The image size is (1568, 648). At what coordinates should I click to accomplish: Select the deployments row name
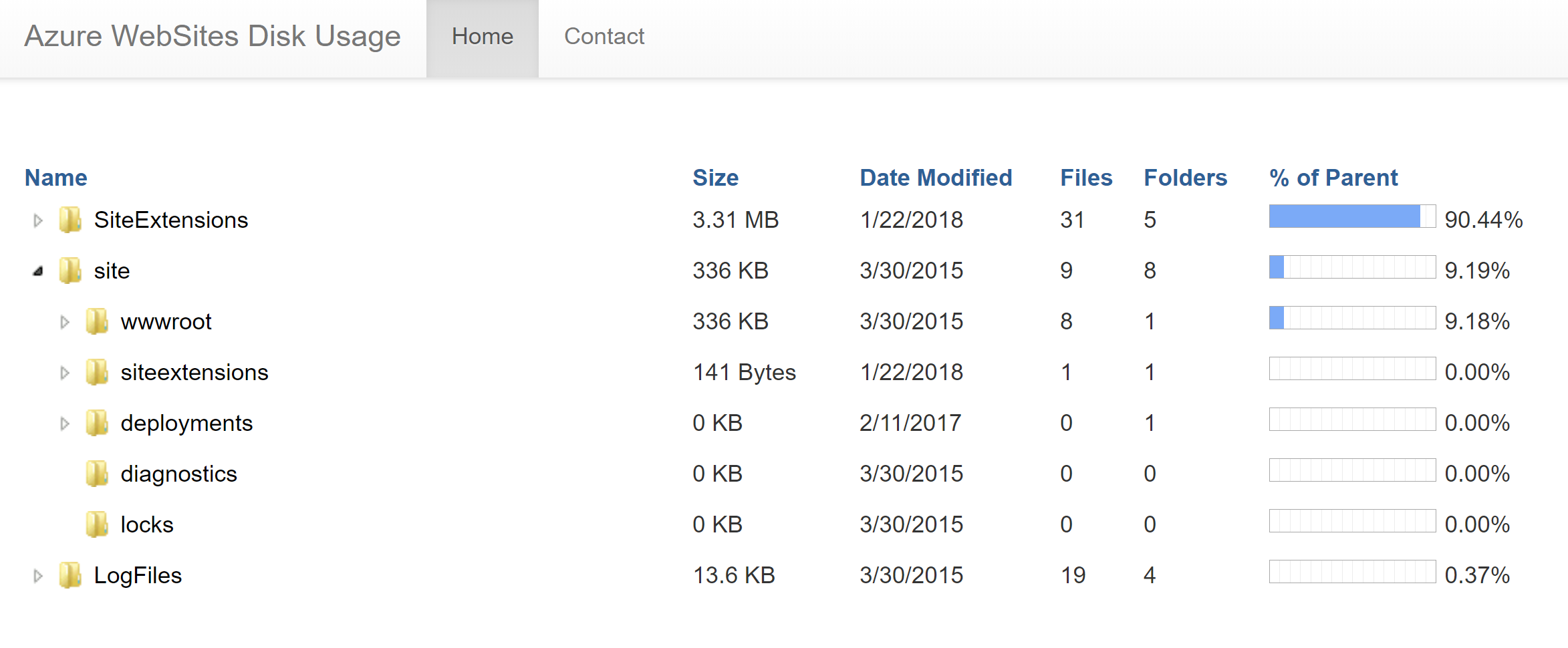(x=186, y=423)
